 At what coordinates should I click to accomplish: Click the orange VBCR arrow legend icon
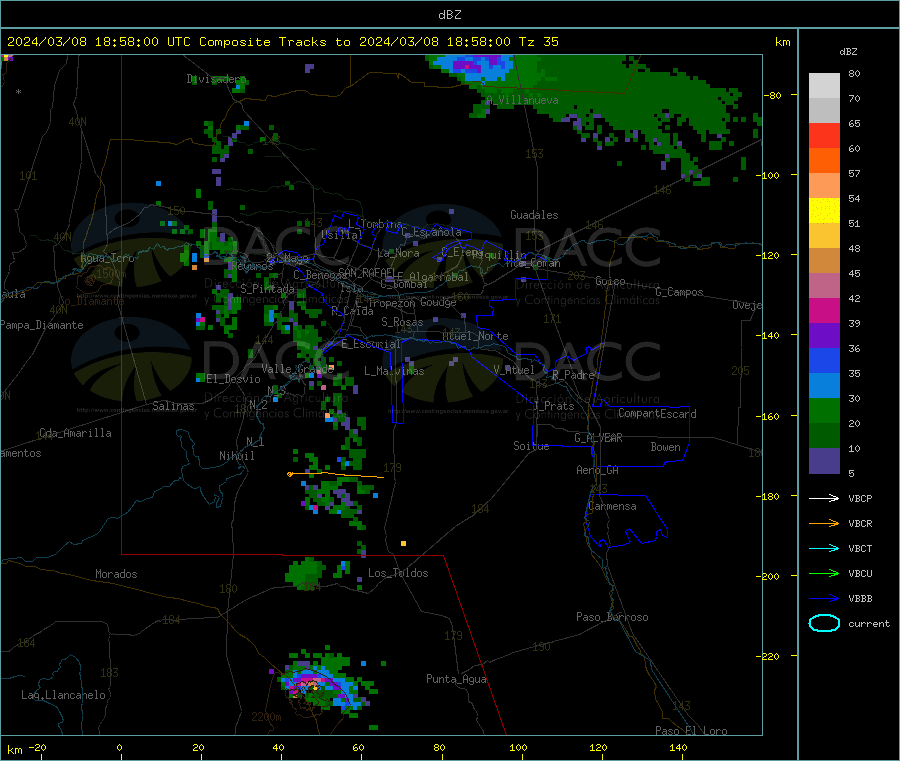point(824,523)
